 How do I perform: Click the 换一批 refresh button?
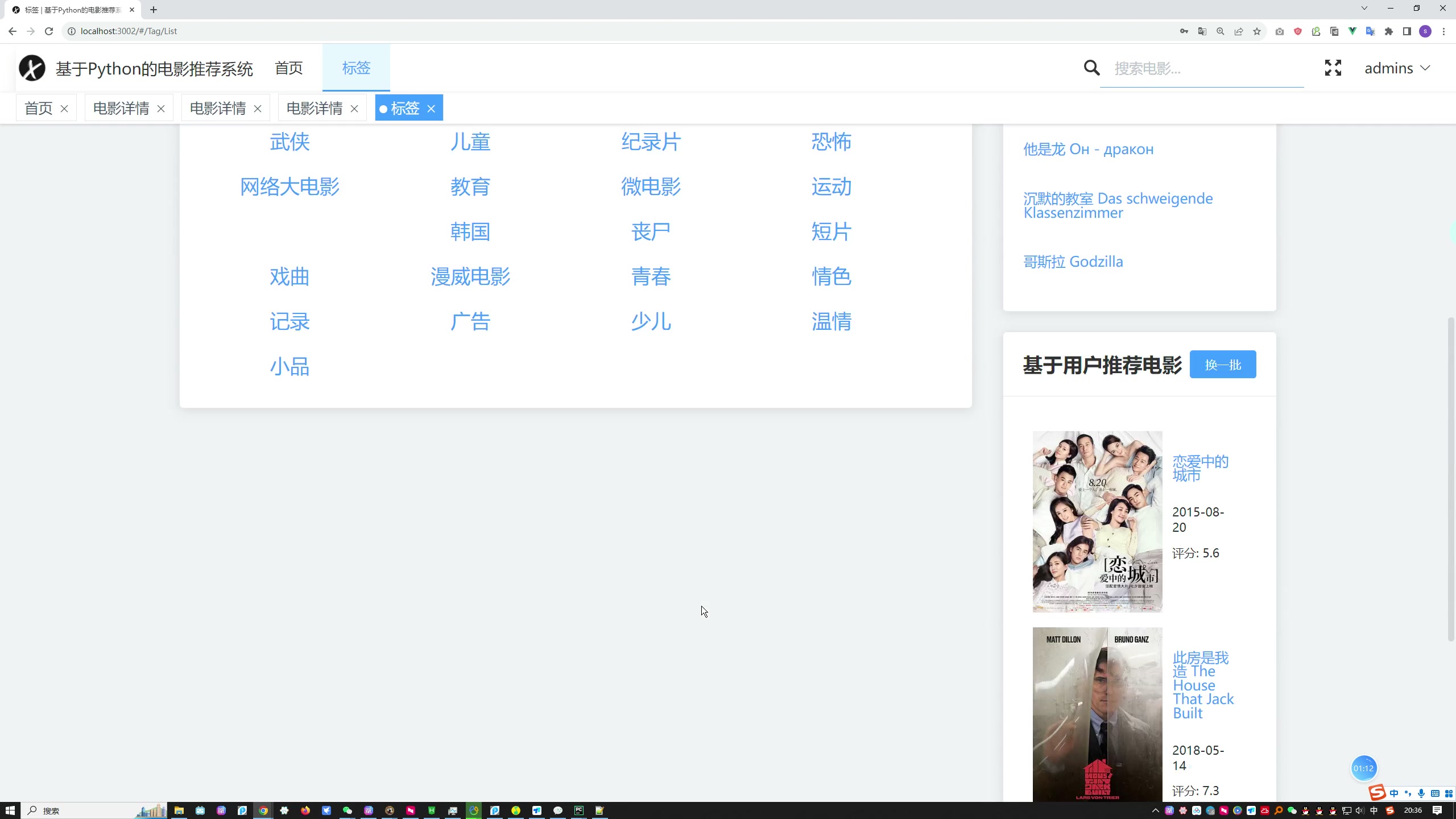1223,365
